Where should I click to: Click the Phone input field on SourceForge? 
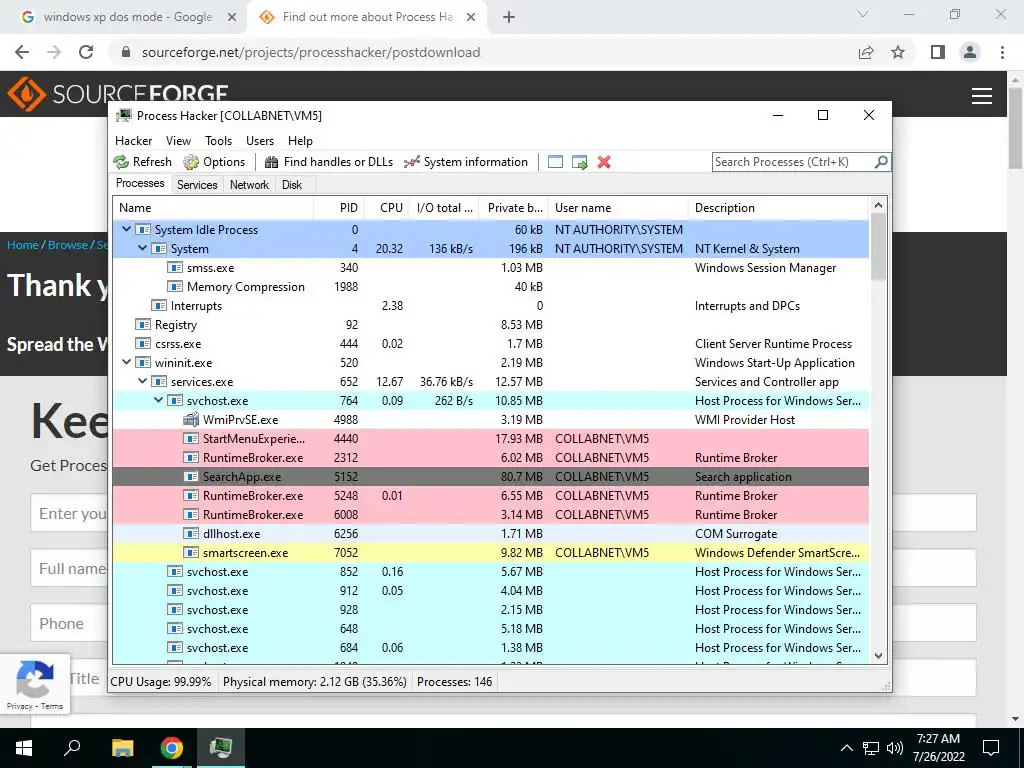pyautogui.click(x=69, y=623)
